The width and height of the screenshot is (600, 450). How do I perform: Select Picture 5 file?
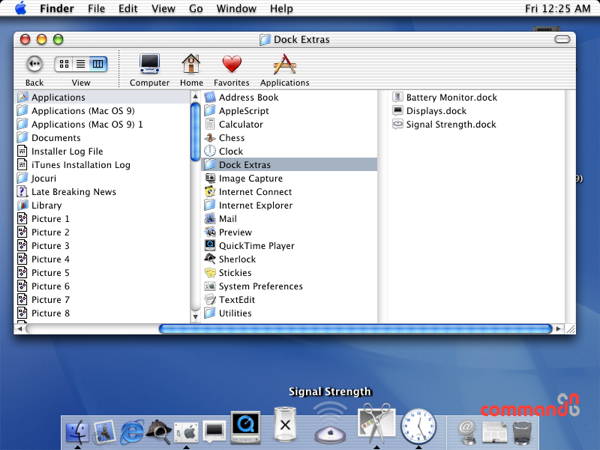pos(102,273)
